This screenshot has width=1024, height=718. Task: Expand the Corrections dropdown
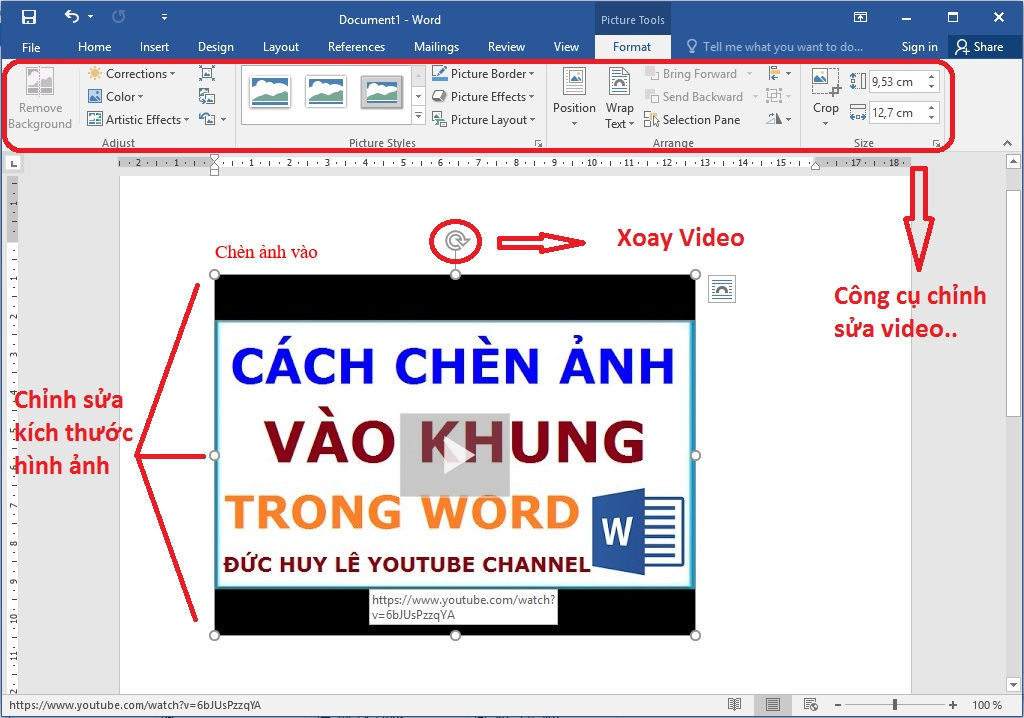tap(131, 74)
